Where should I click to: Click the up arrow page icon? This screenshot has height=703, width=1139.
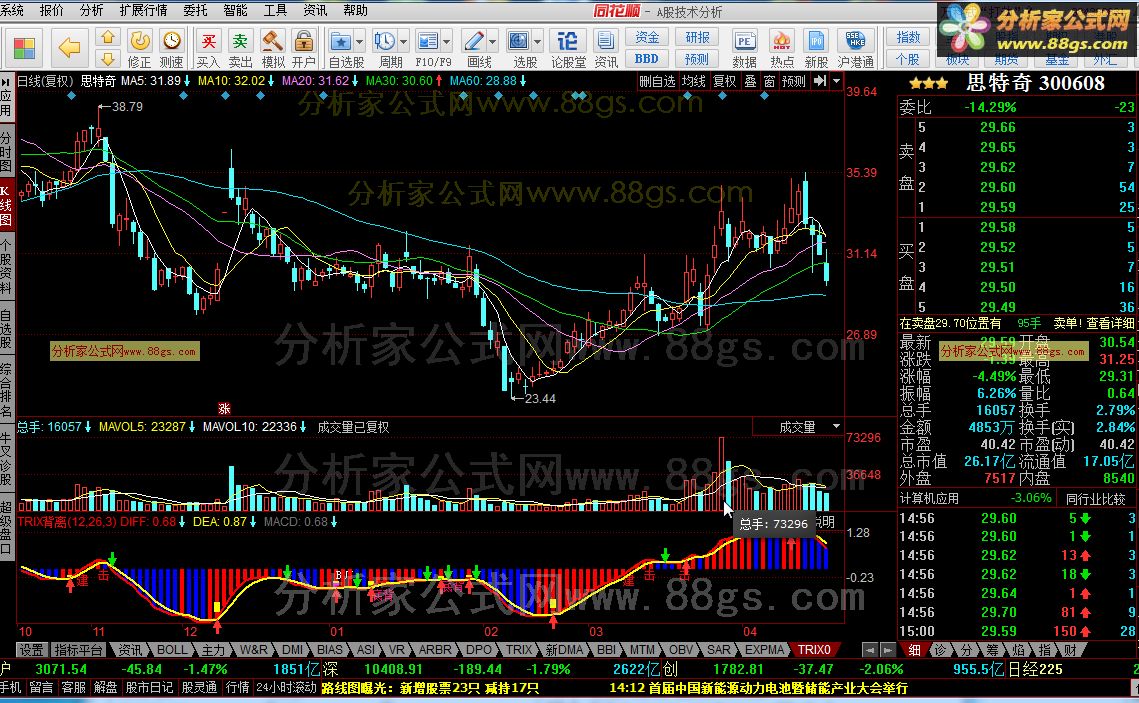coord(108,37)
